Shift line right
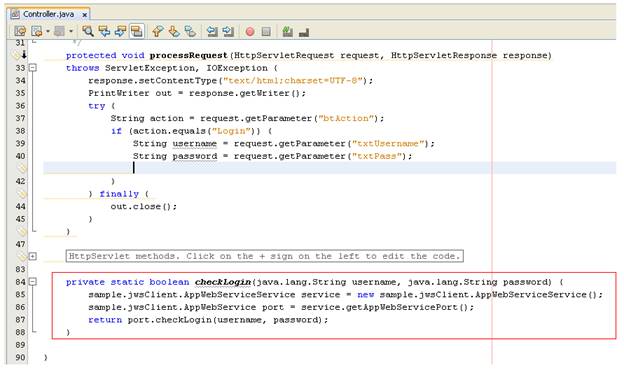The width and height of the screenshot is (624, 370). point(228,31)
